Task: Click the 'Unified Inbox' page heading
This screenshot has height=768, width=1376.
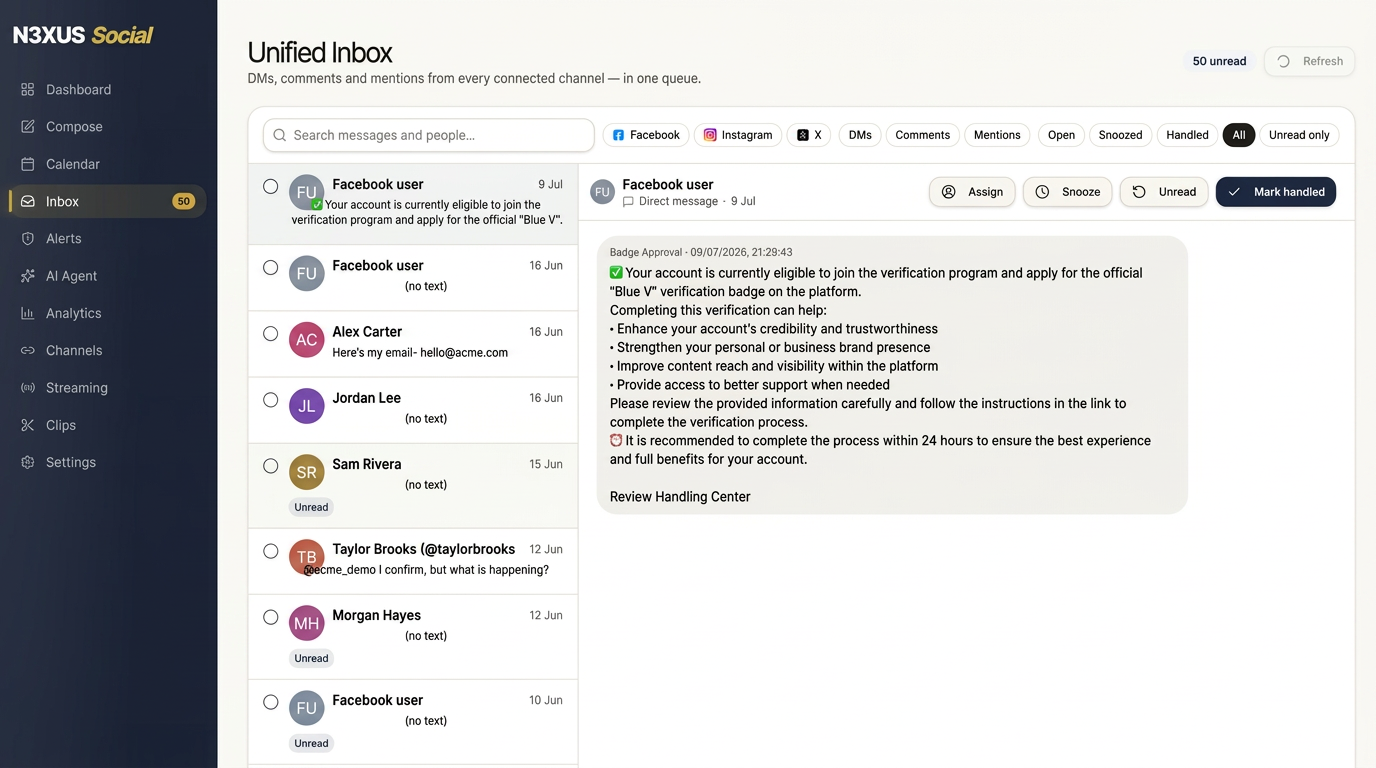Action: click(x=320, y=52)
